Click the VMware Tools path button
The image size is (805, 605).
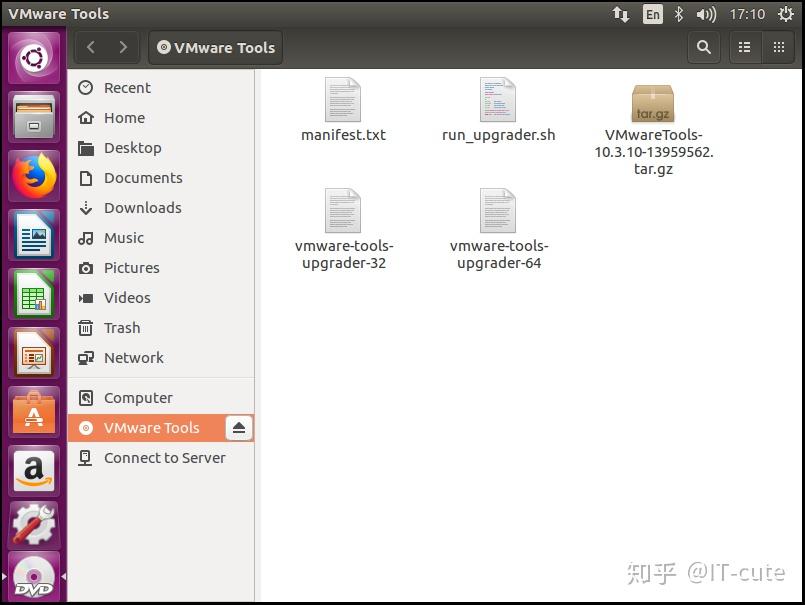[x=215, y=47]
